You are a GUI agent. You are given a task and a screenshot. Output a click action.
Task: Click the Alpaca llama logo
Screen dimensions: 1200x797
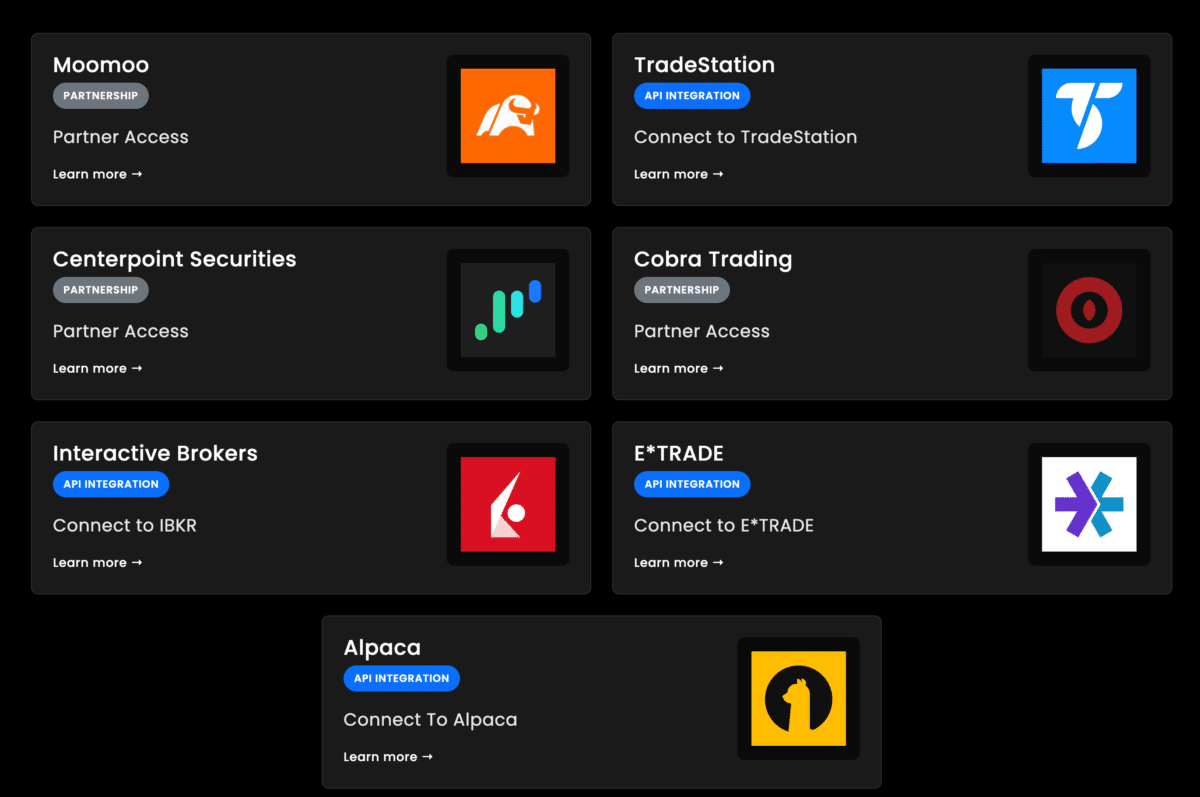pyautogui.click(x=798, y=698)
